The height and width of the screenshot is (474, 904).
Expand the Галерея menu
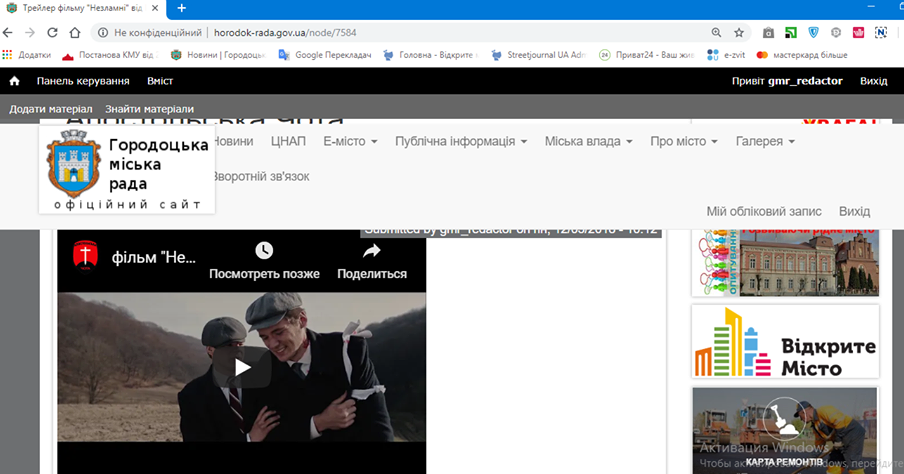click(765, 142)
